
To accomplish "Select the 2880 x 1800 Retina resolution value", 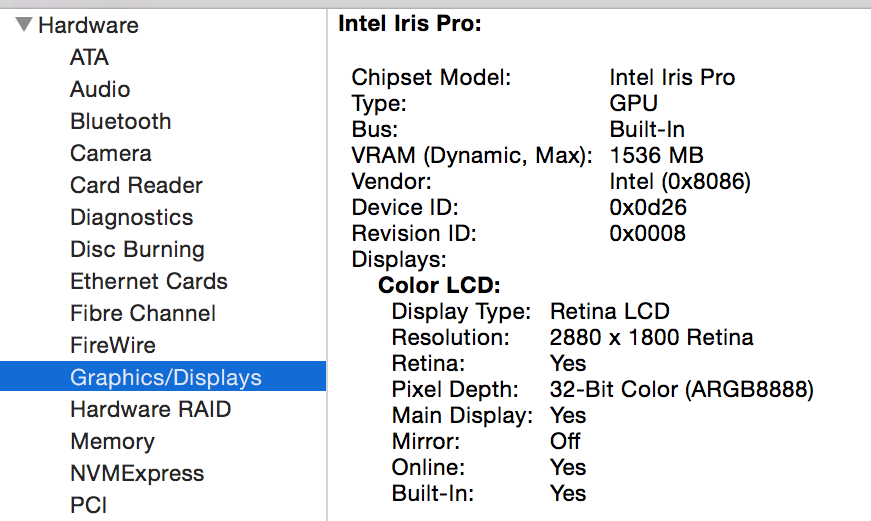I will coord(652,338).
